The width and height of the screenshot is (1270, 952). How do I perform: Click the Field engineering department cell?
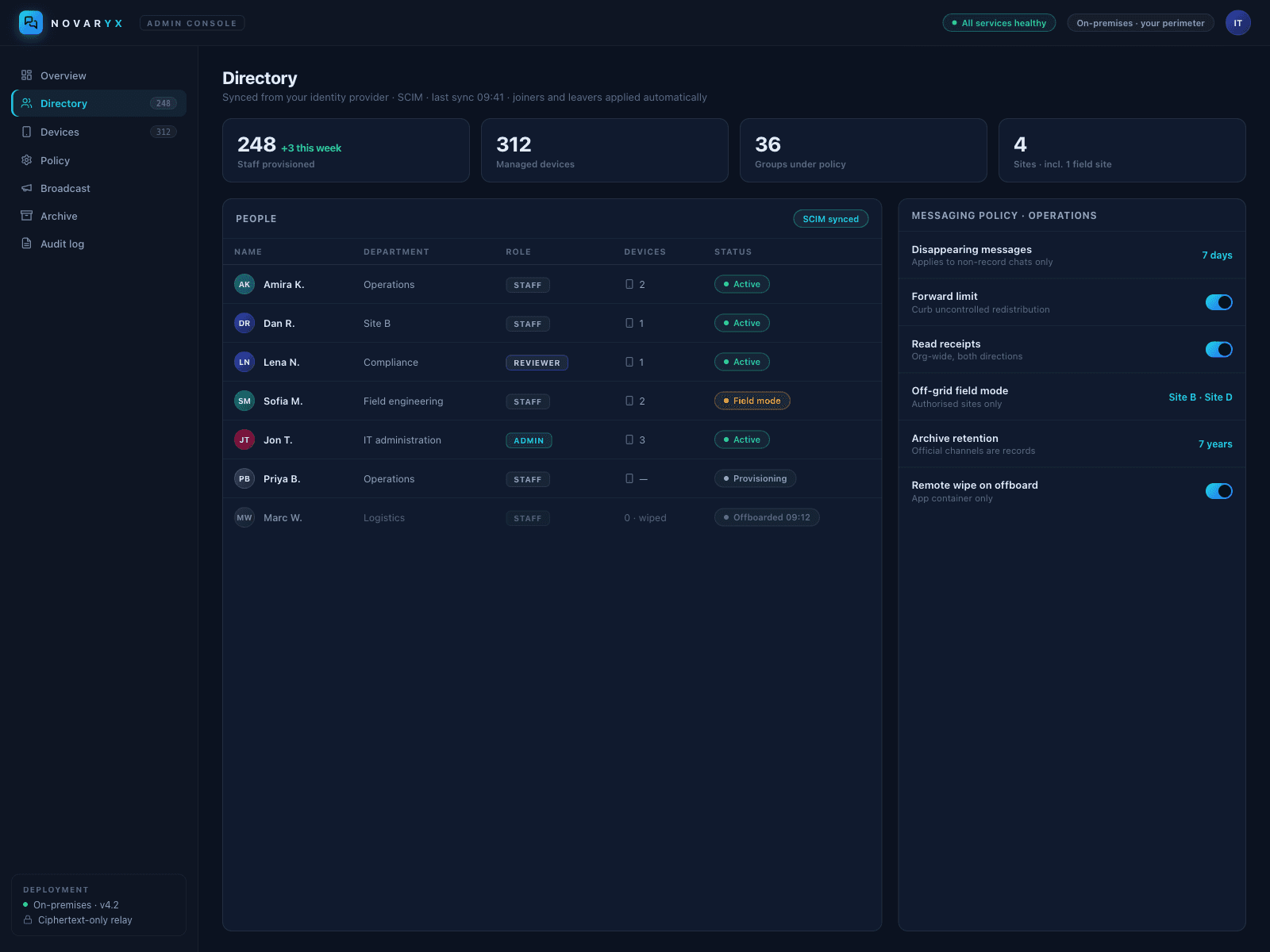click(x=403, y=401)
